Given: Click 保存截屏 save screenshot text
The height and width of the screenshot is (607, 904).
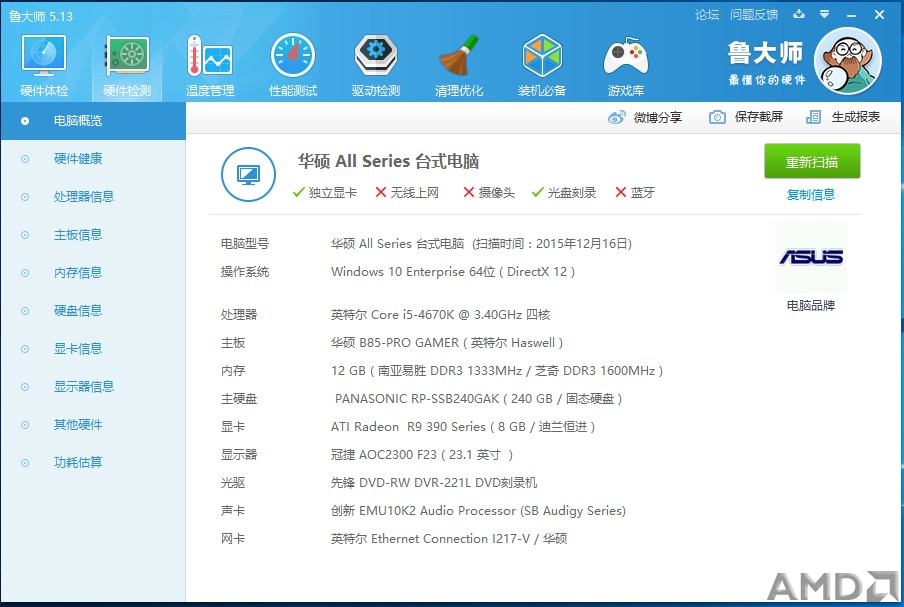Looking at the screenshot, I should tap(759, 117).
